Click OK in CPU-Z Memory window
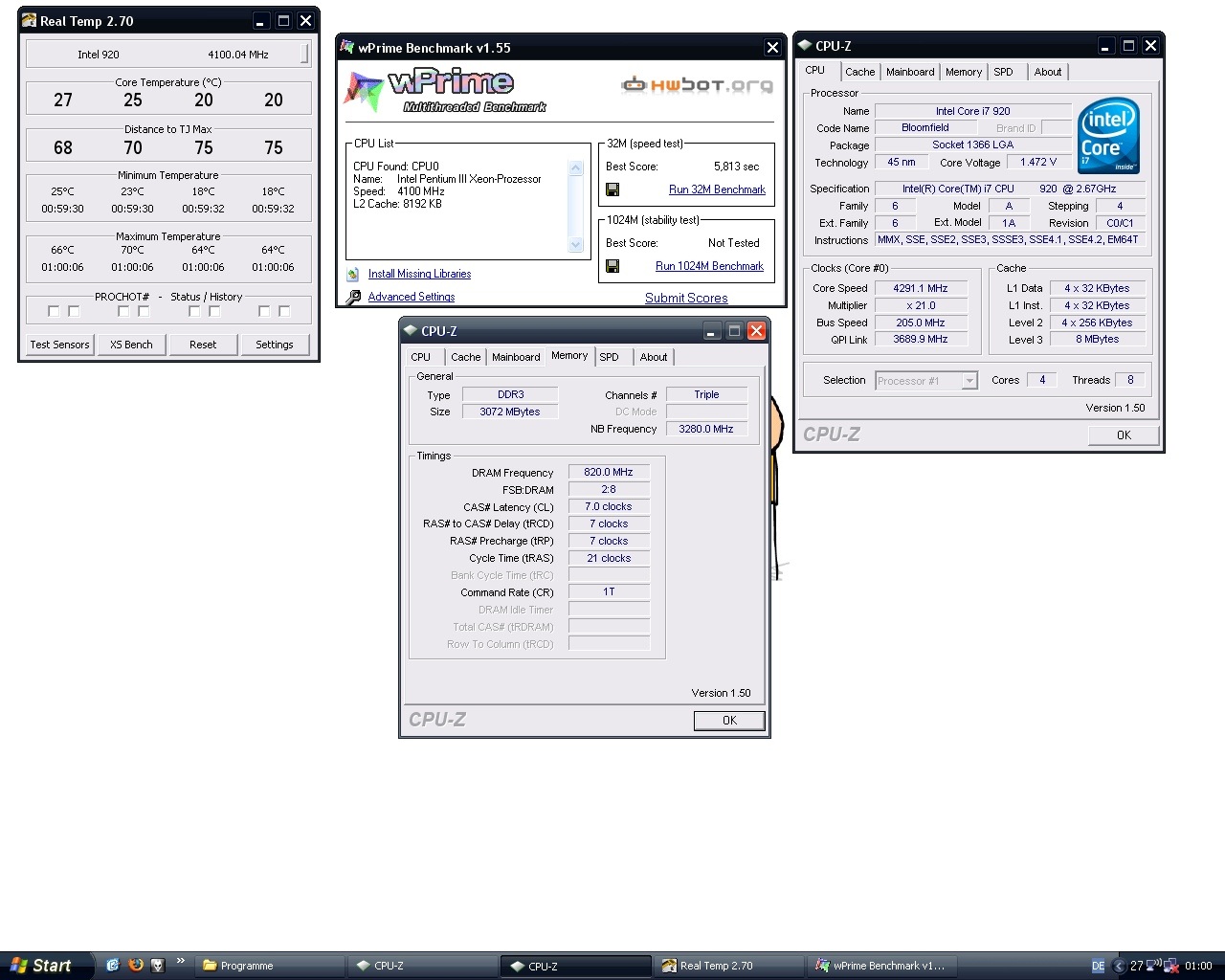Screen dimensions: 1225x980 coord(729,721)
